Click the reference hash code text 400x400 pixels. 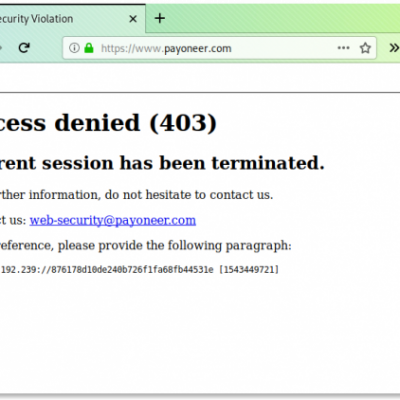pos(132,269)
